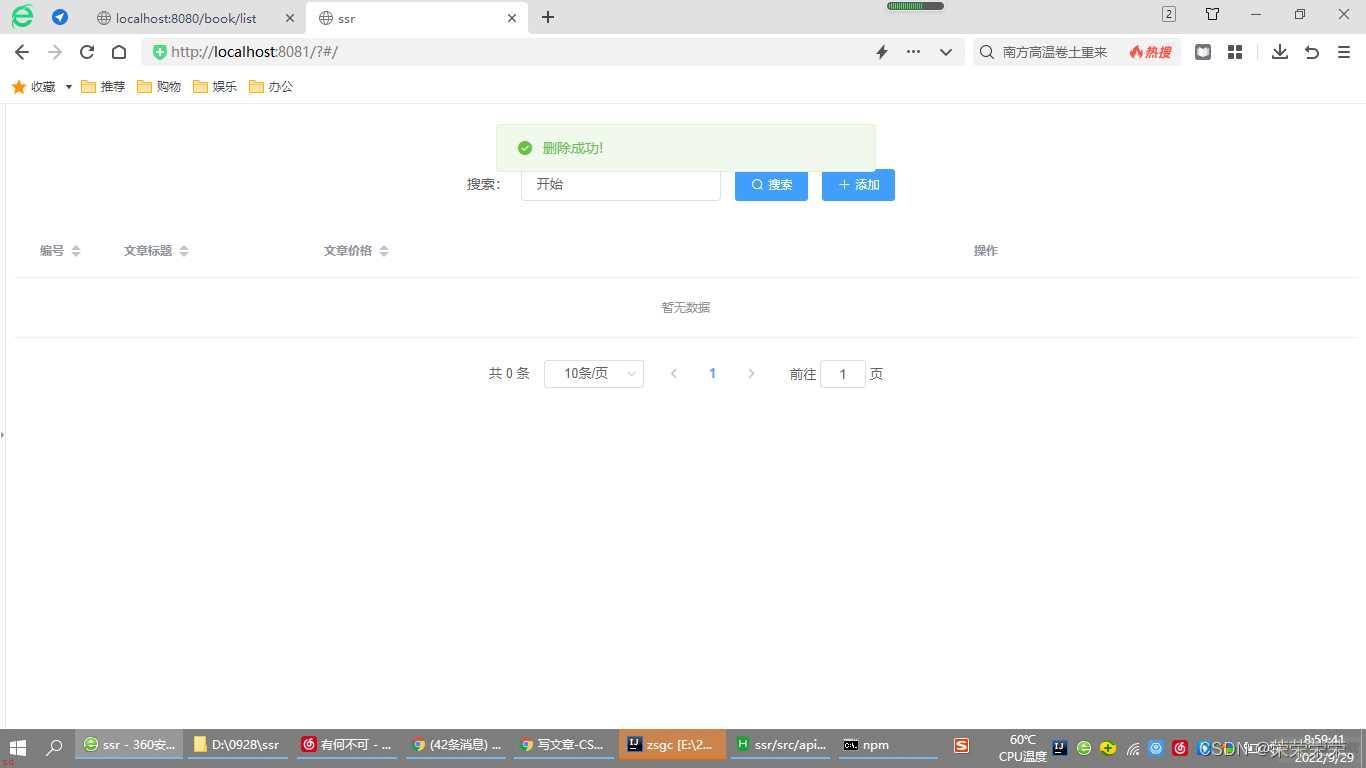
Task: Expand the address bar dropdown chevron
Action: coord(946,52)
